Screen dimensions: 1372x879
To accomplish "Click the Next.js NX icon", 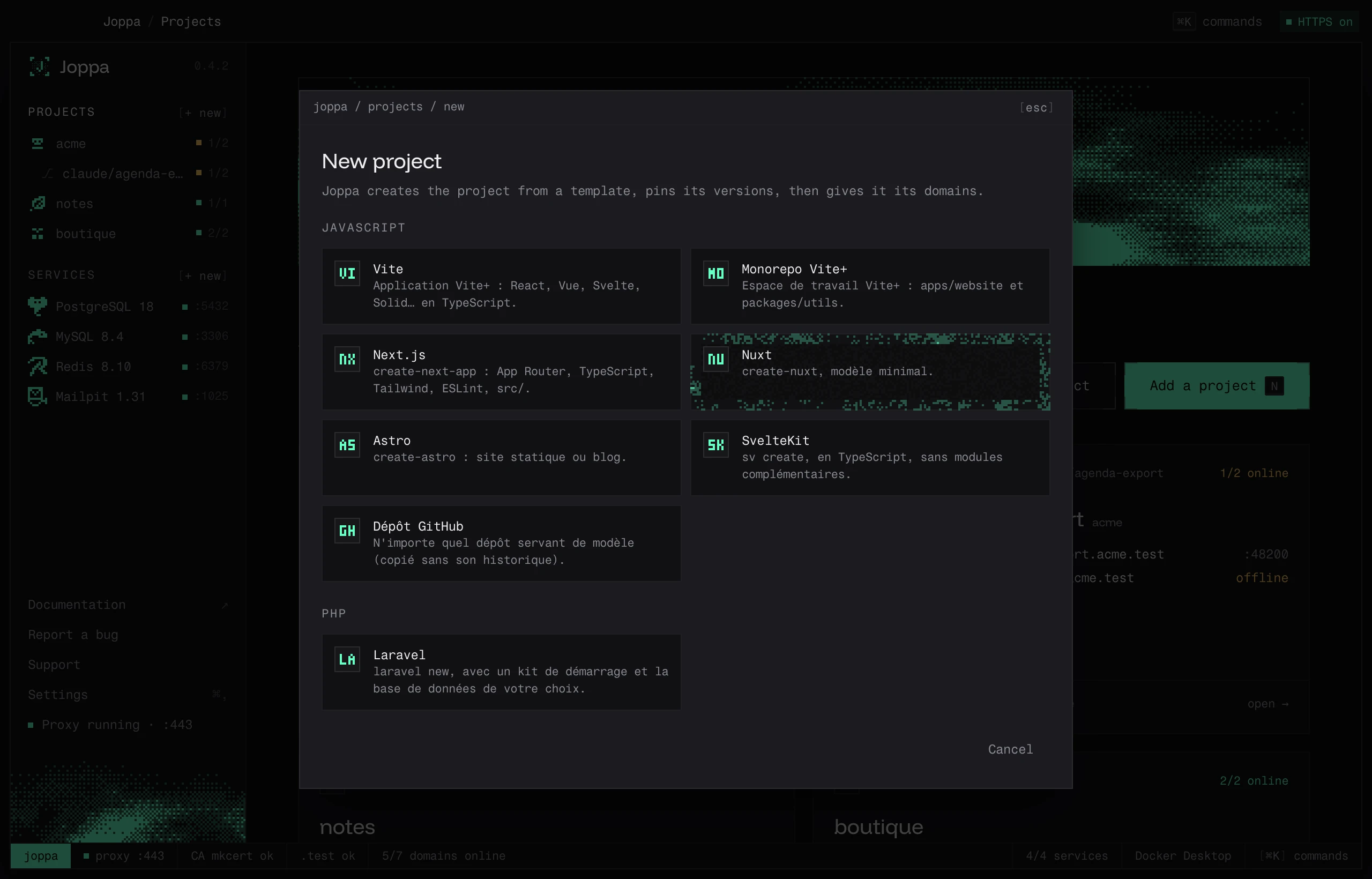I will tap(347, 359).
